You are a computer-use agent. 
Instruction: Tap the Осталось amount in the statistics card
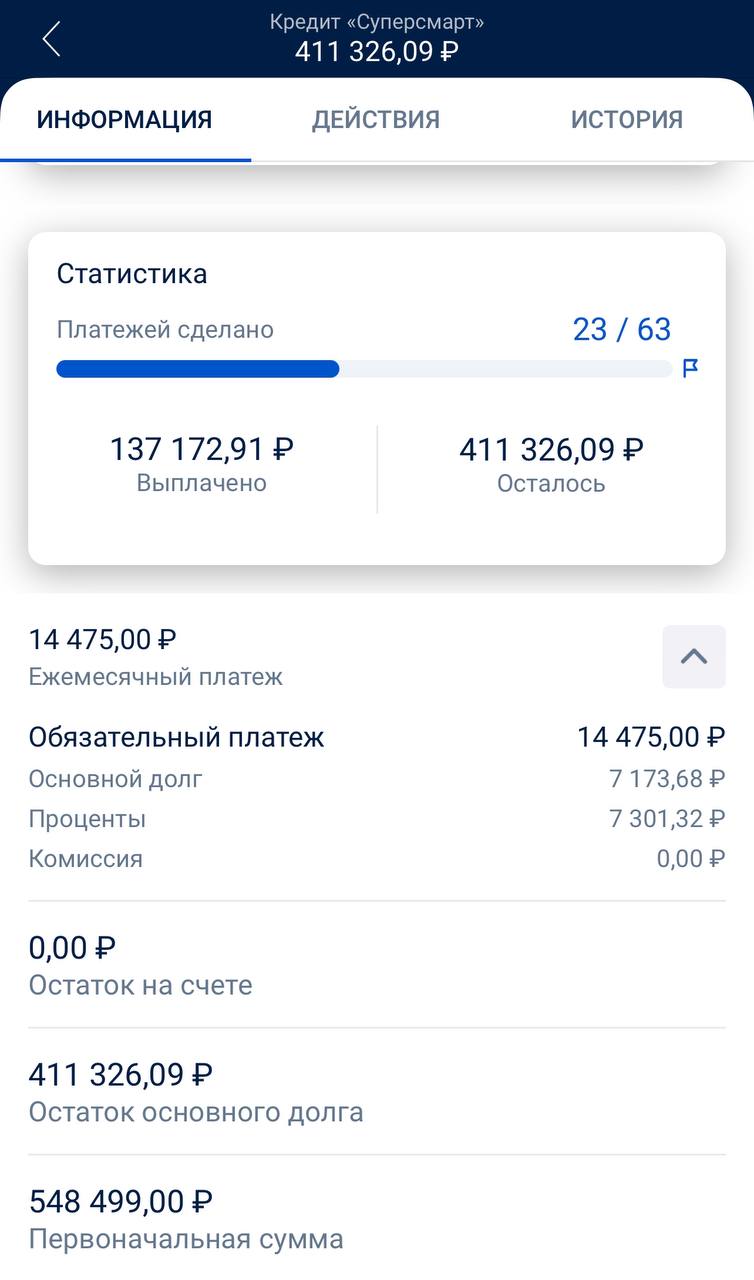pos(551,450)
